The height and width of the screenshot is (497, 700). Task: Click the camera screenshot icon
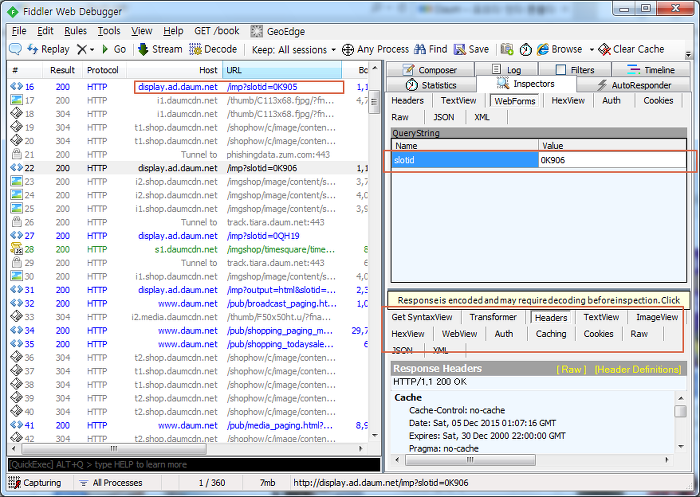coord(507,49)
